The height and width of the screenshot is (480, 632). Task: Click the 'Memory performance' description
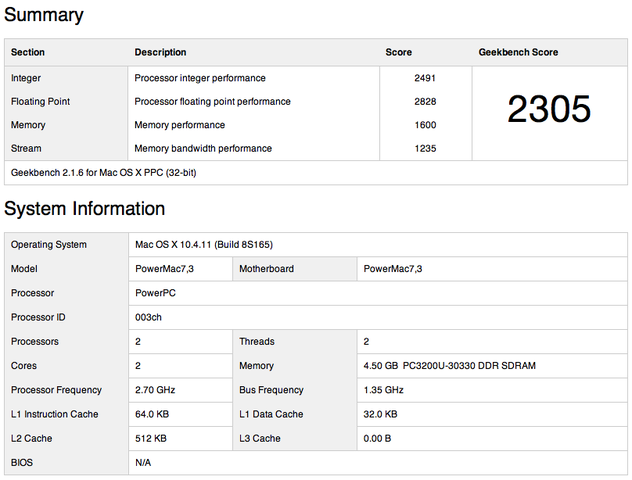click(x=180, y=125)
